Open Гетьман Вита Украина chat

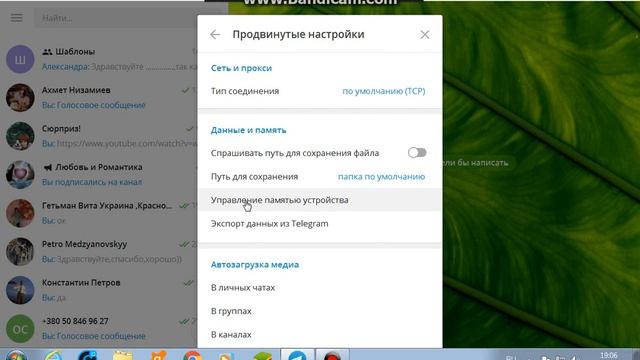pyautogui.click(x=99, y=213)
